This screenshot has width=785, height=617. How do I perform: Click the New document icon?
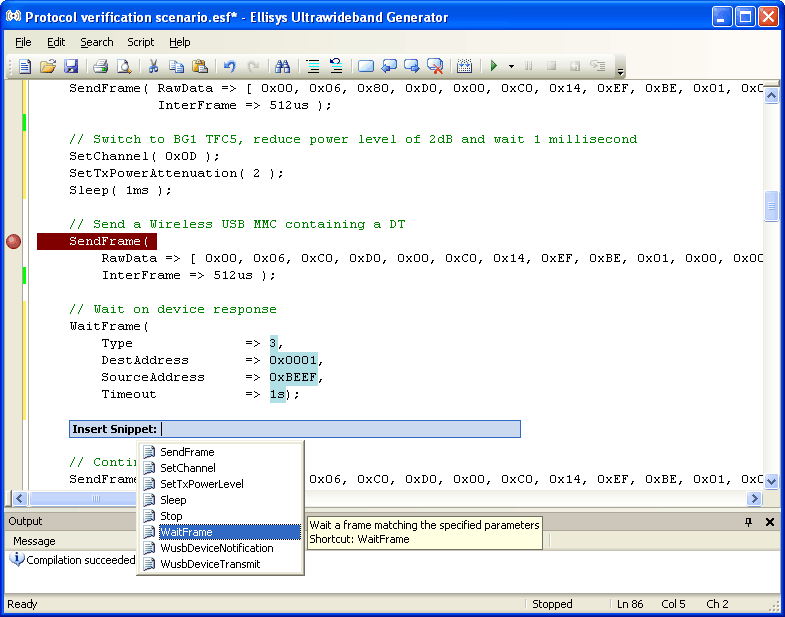click(x=25, y=67)
